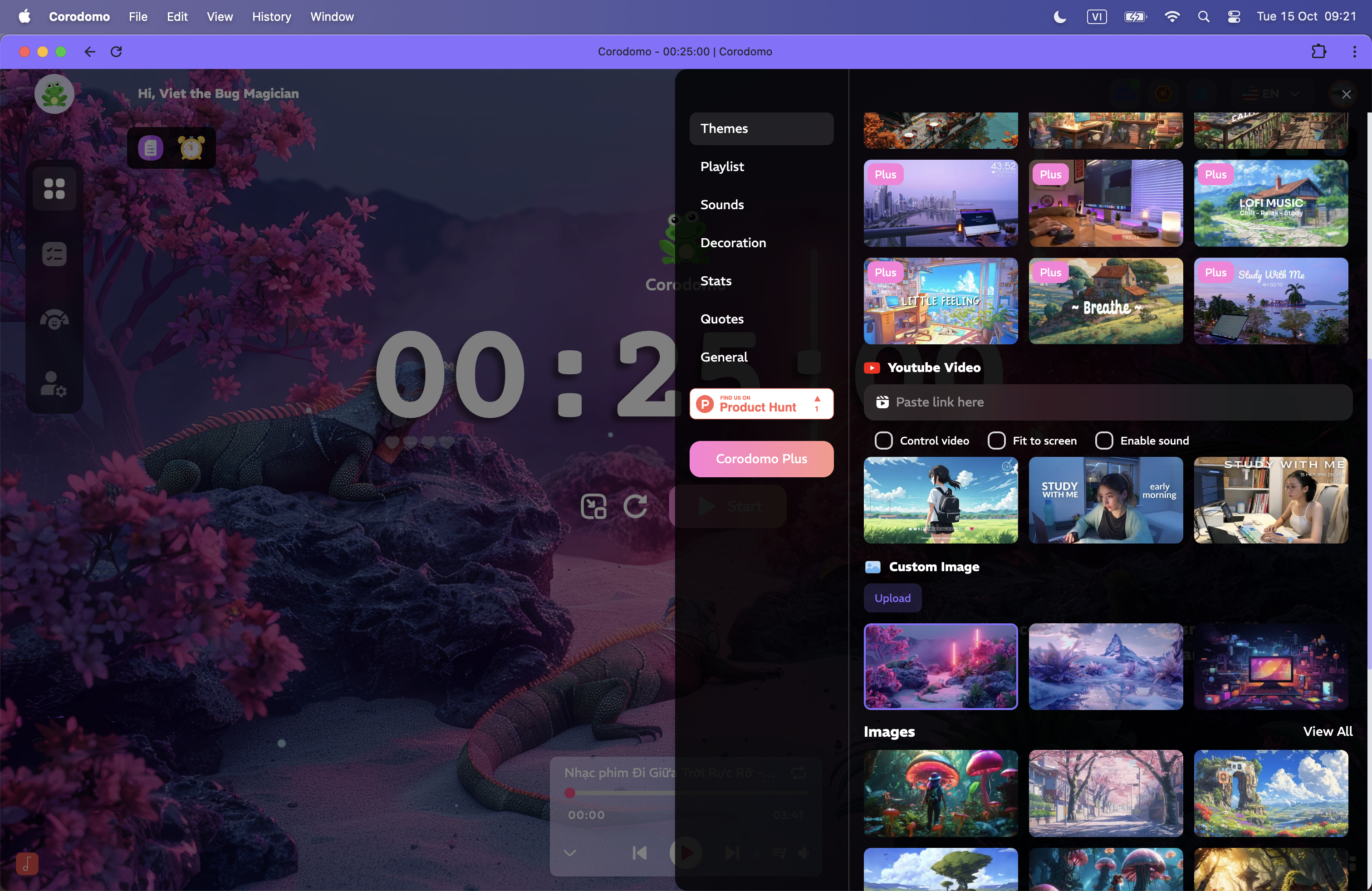The image size is (1372, 891).
Task: Open the Stats tab
Action: (x=761, y=281)
